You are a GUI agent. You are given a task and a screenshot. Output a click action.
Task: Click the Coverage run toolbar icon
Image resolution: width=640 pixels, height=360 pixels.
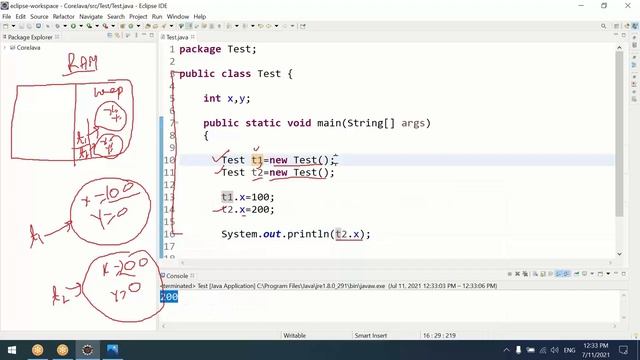(89, 26)
